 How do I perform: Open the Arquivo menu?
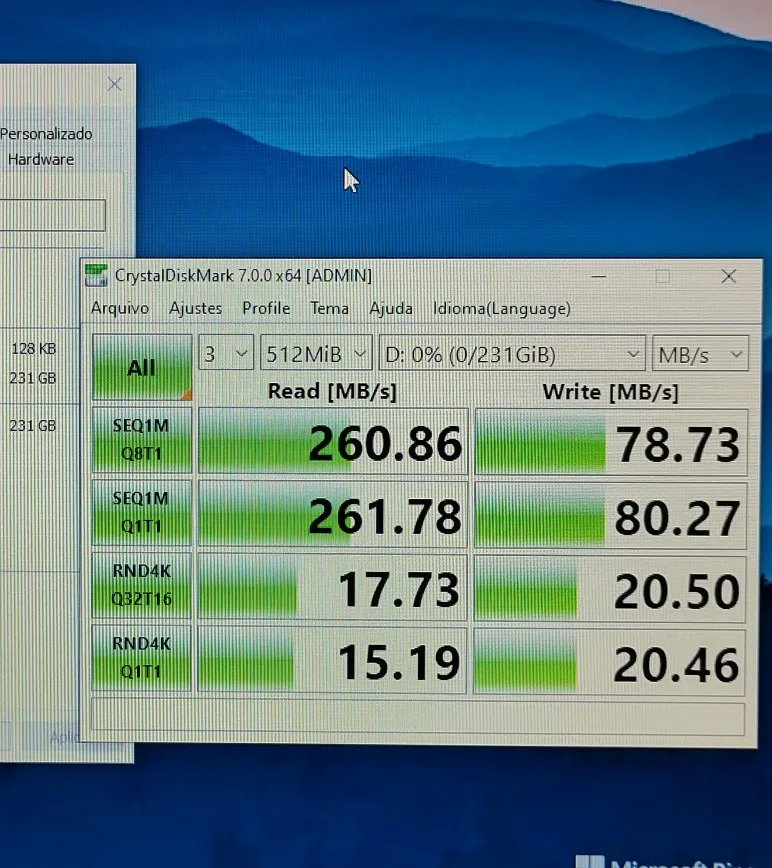click(x=120, y=308)
